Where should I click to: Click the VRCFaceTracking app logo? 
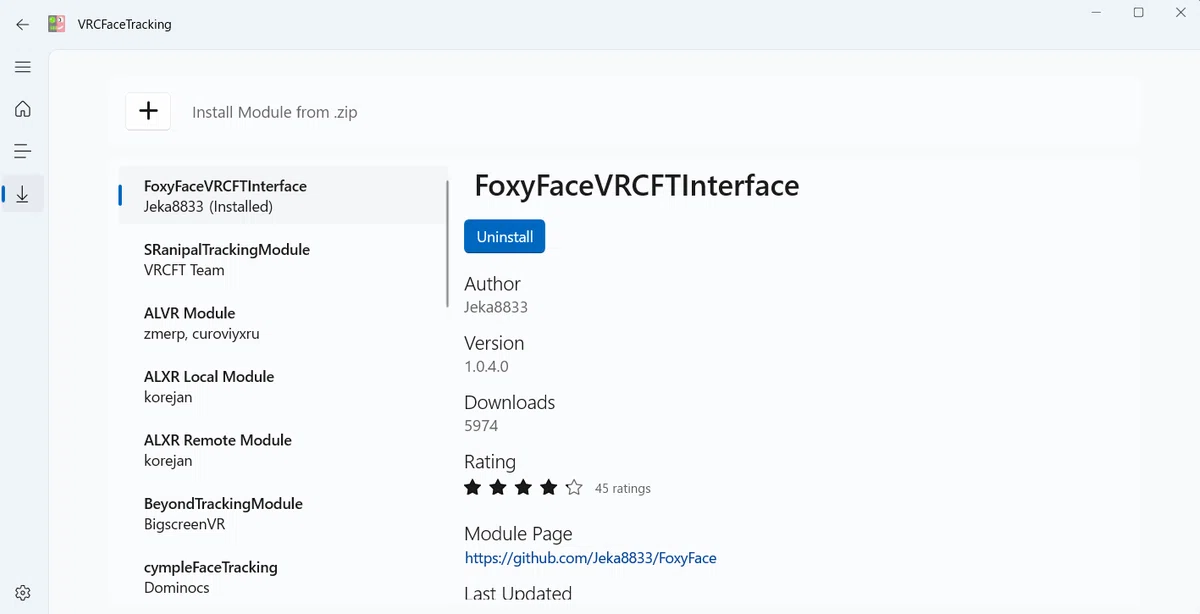56,24
